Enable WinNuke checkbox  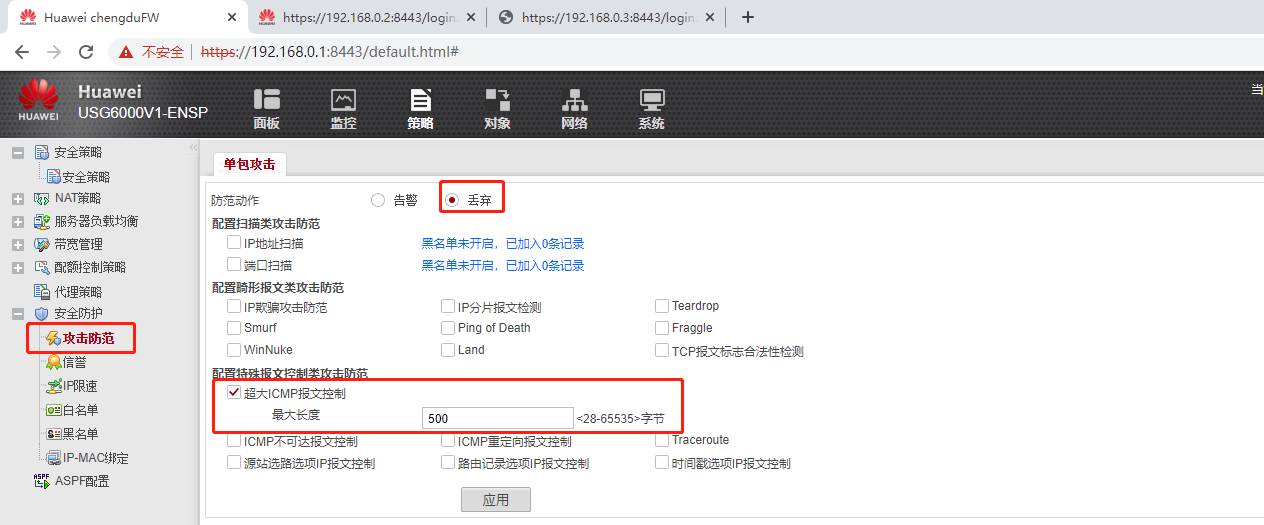[x=234, y=350]
